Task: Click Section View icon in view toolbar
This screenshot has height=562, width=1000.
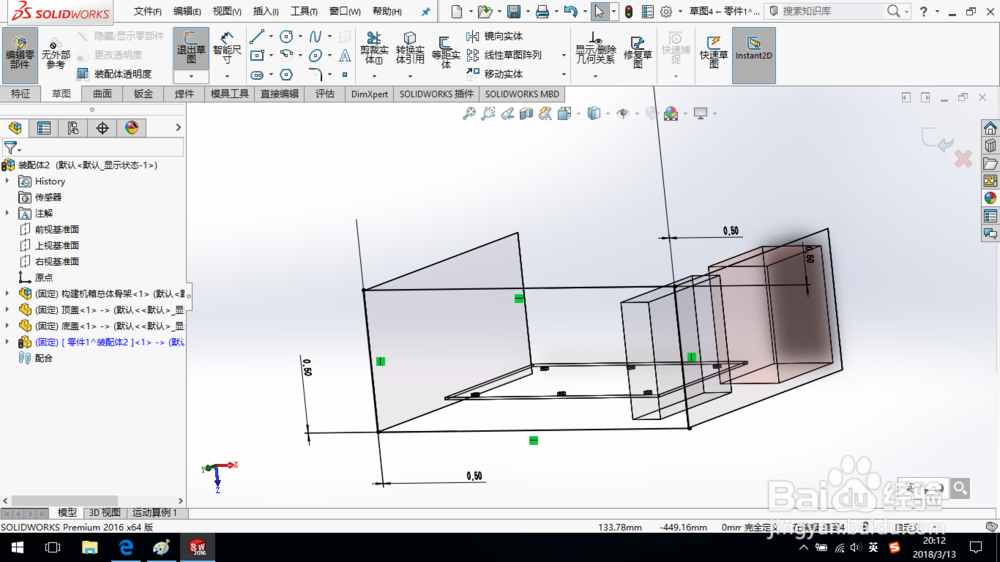Action: coord(526,114)
